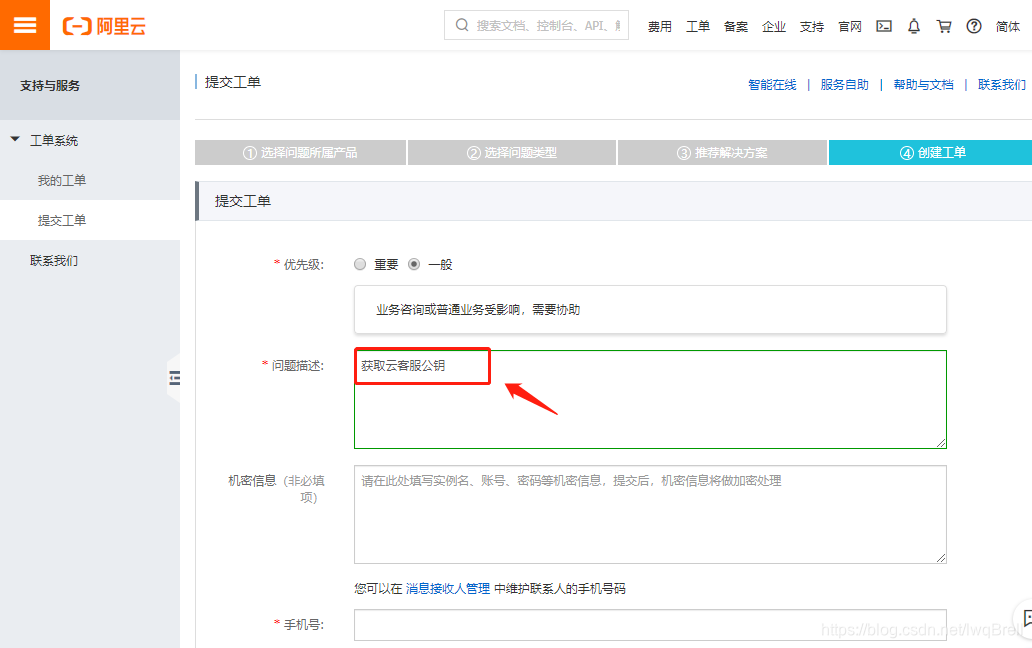Open the Cloud Shell terminal icon
Screen dimensions: 1032x648
point(884,26)
